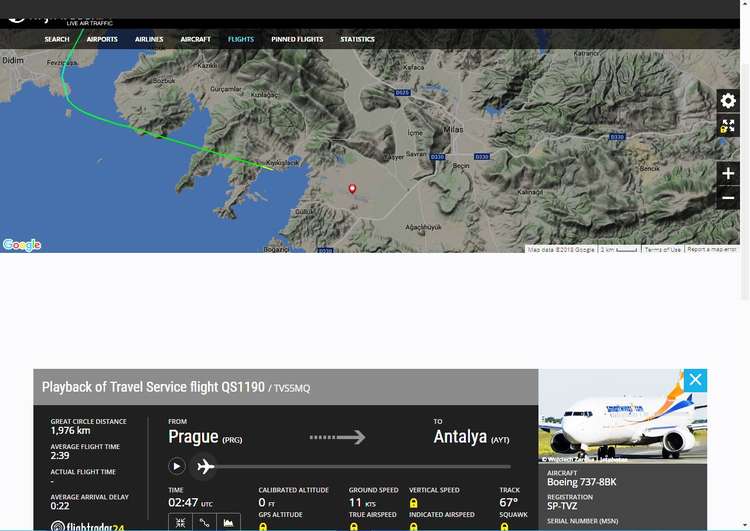Toggle the flight route path icon
750x531 pixels.
click(x=205, y=522)
